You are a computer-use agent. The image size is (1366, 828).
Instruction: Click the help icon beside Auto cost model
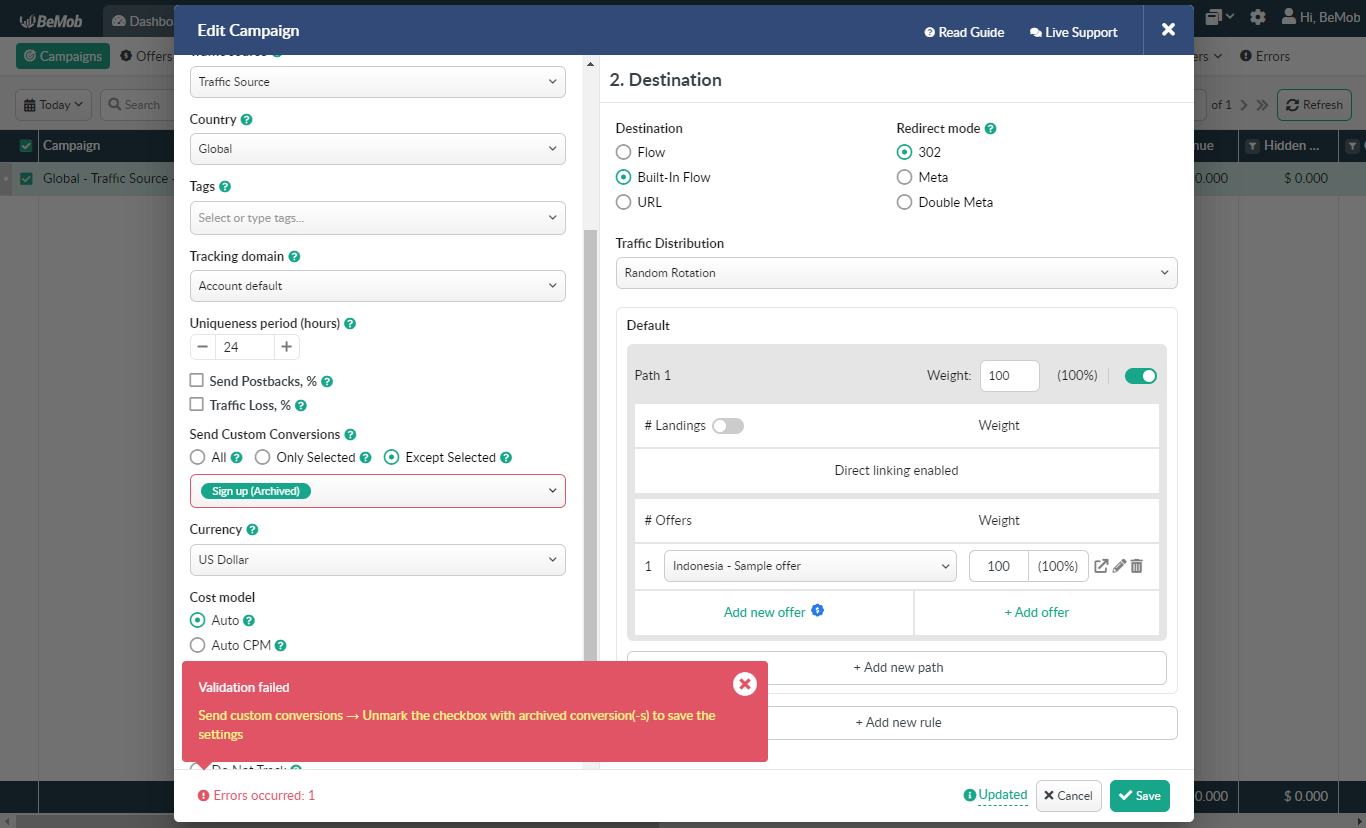249,620
